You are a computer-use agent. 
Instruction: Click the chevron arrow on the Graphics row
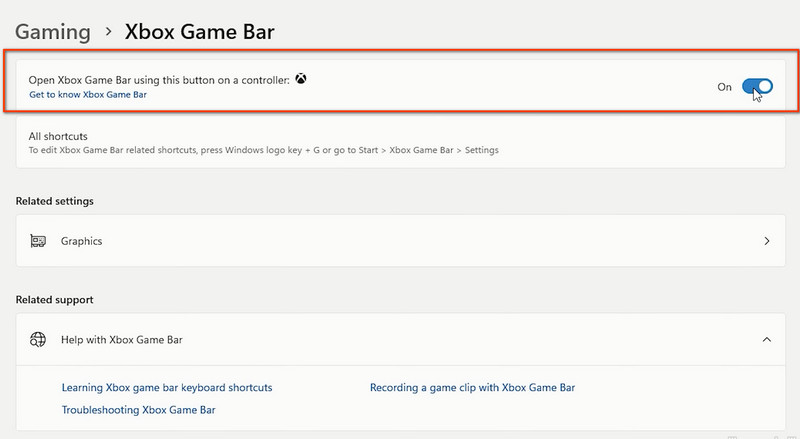click(x=767, y=241)
